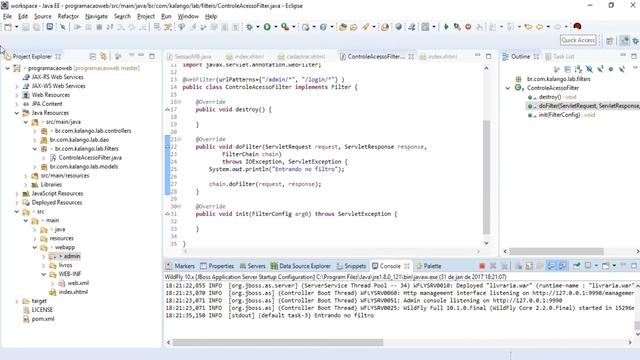This screenshot has height=360, width=640.
Task: Open the Navigate menu
Action: tap(96, 16)
